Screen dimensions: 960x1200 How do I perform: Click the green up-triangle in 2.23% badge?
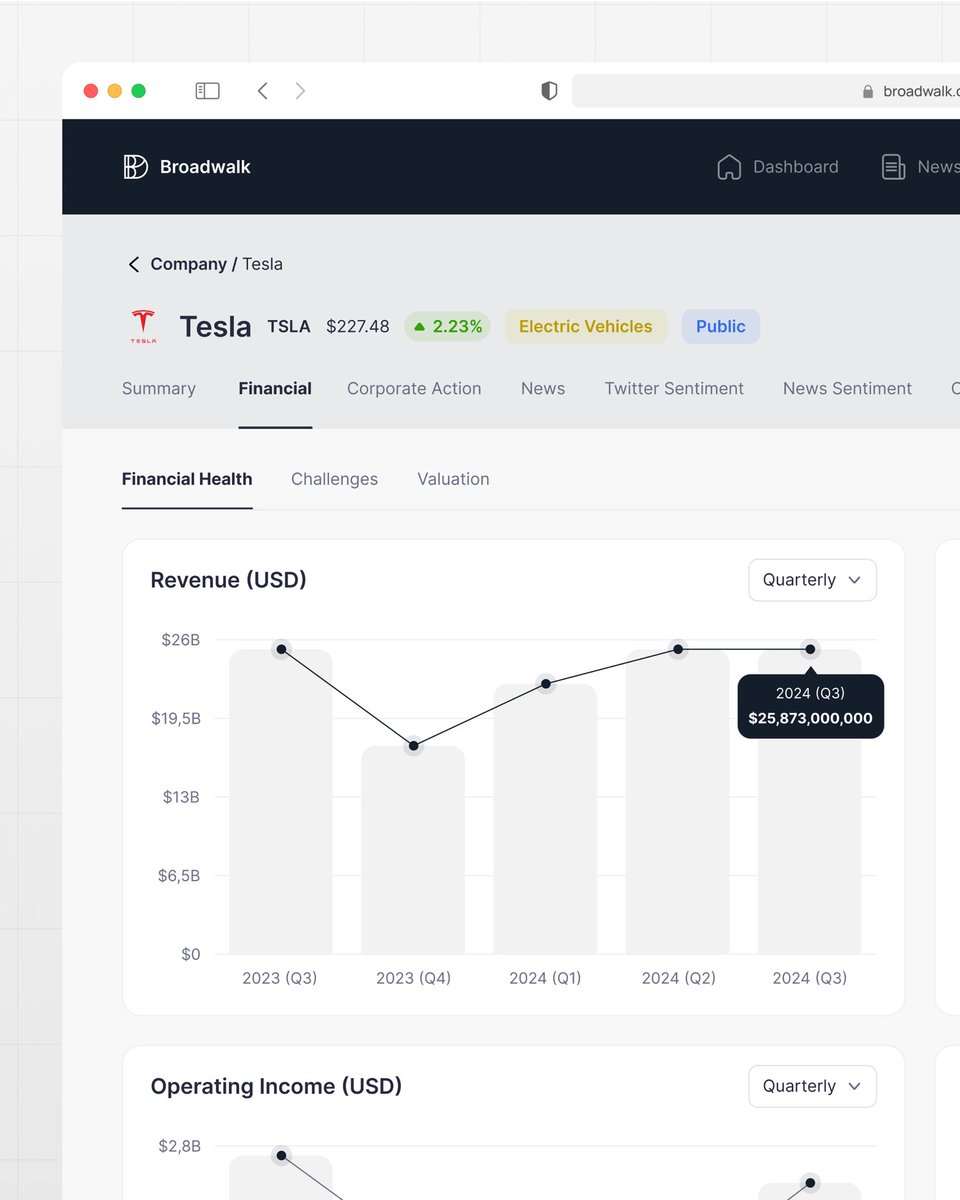[420, 326]
